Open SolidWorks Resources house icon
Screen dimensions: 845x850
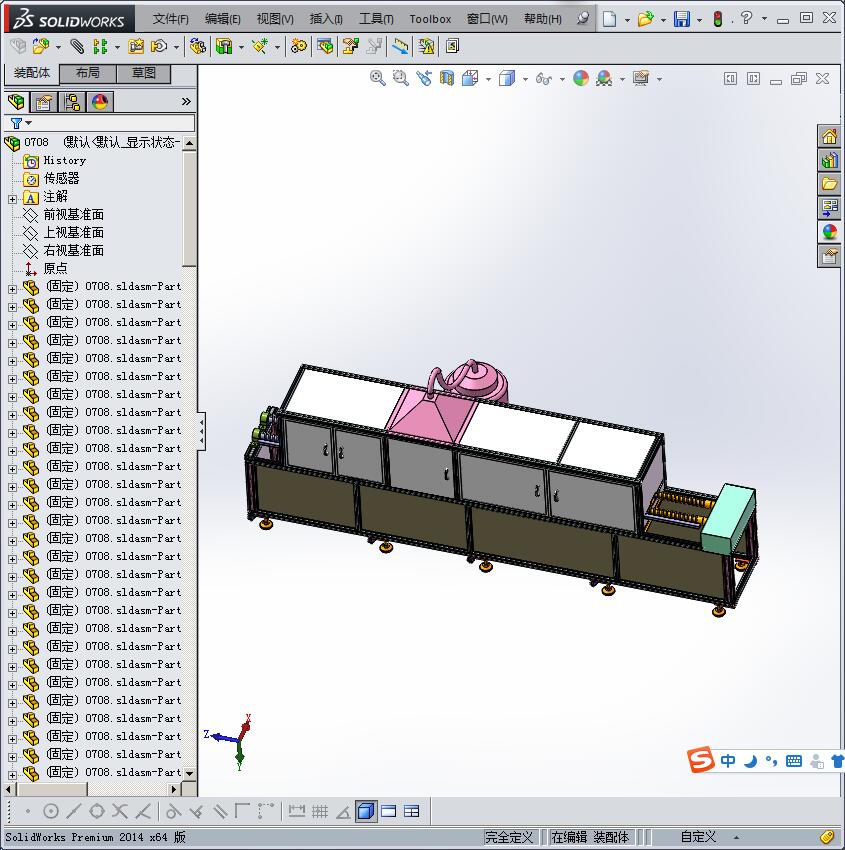829,136
